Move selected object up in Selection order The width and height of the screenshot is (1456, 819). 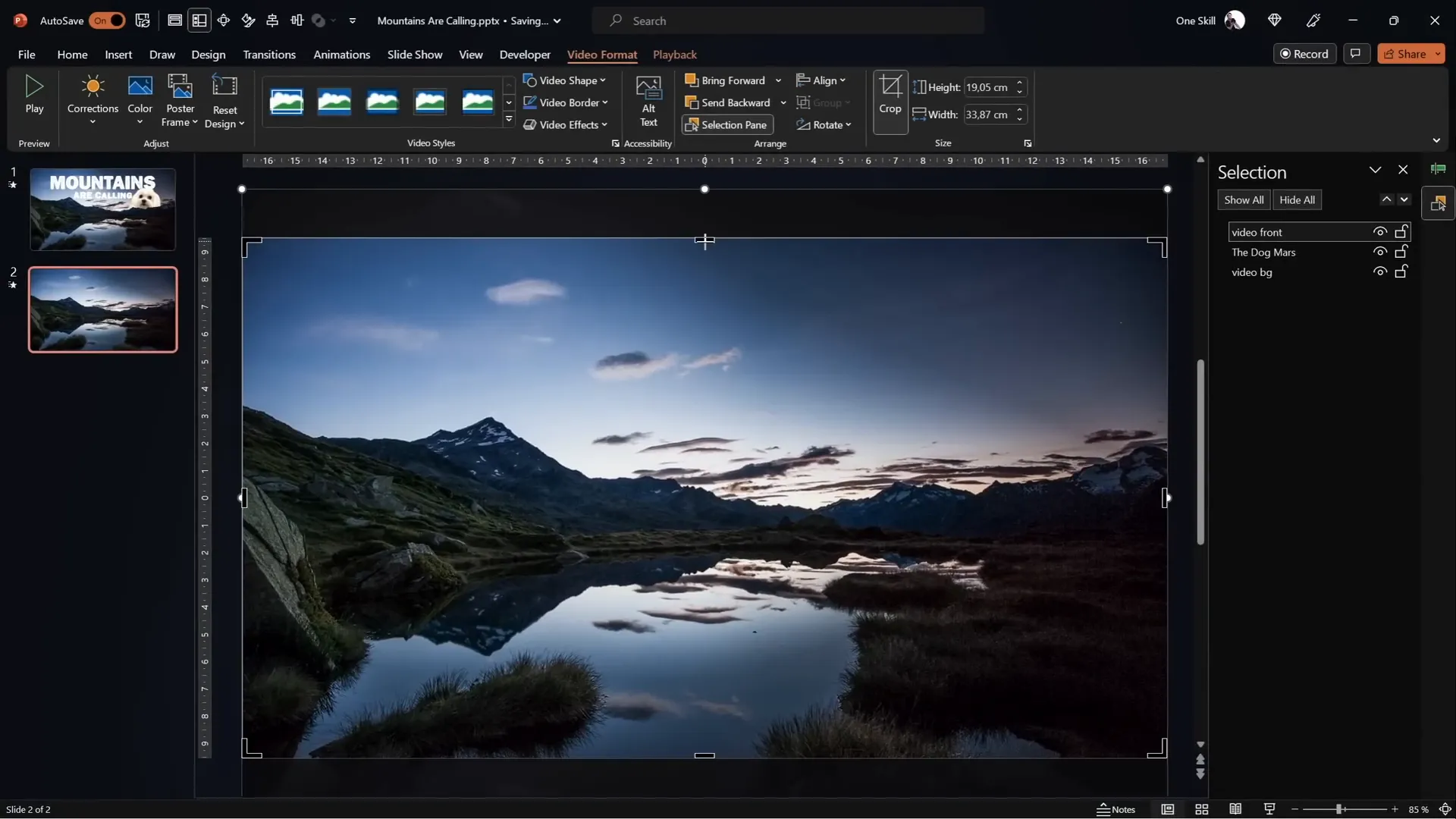click(1386, 199)
